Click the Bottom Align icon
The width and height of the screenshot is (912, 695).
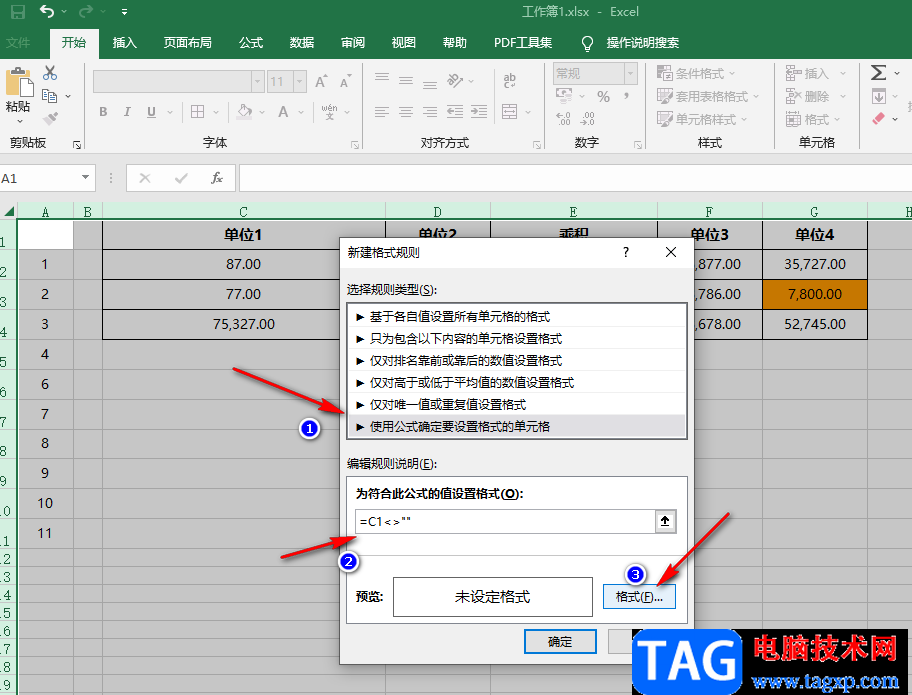click(x=430, y=85)
